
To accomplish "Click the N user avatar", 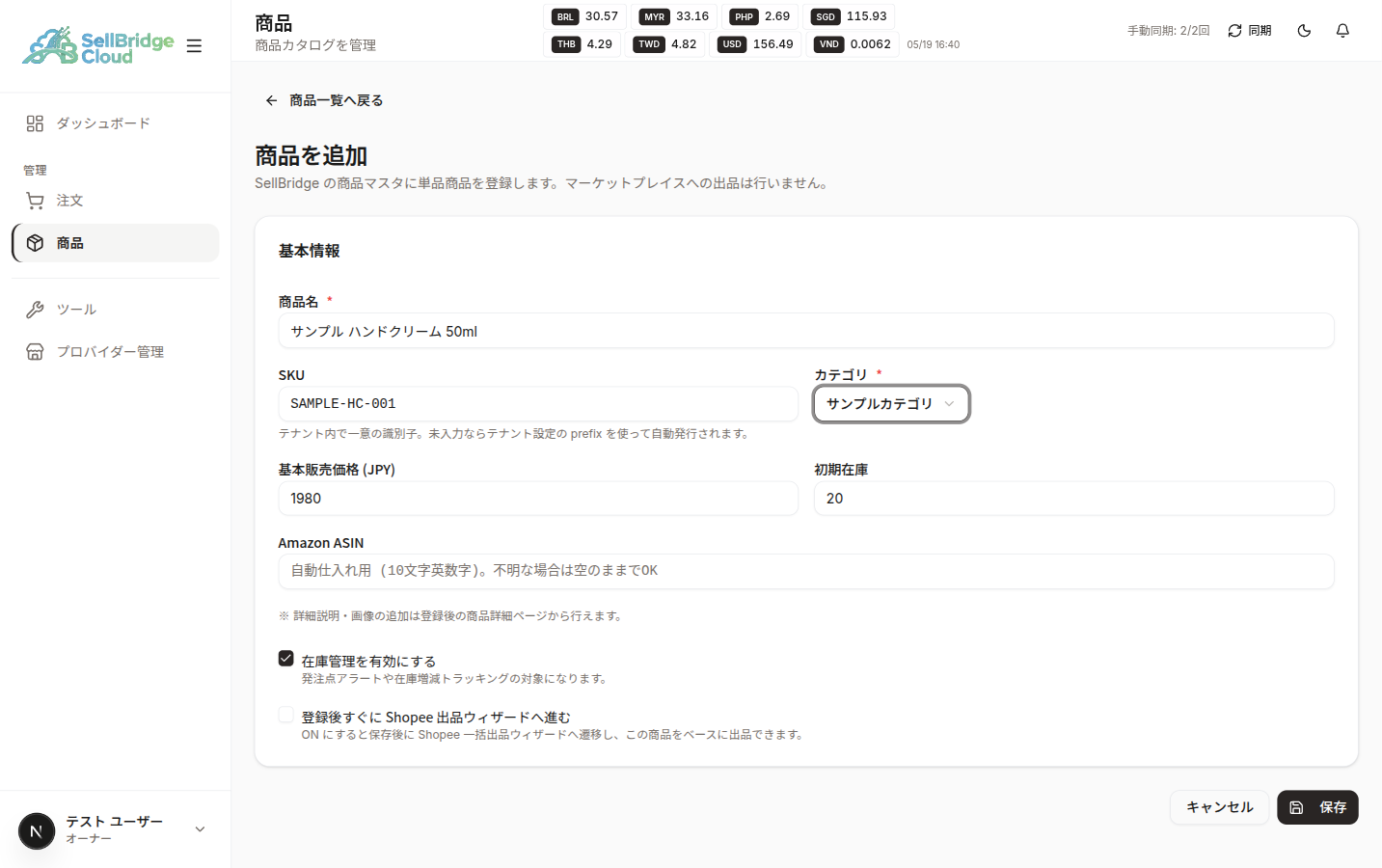I will [37, 830].
